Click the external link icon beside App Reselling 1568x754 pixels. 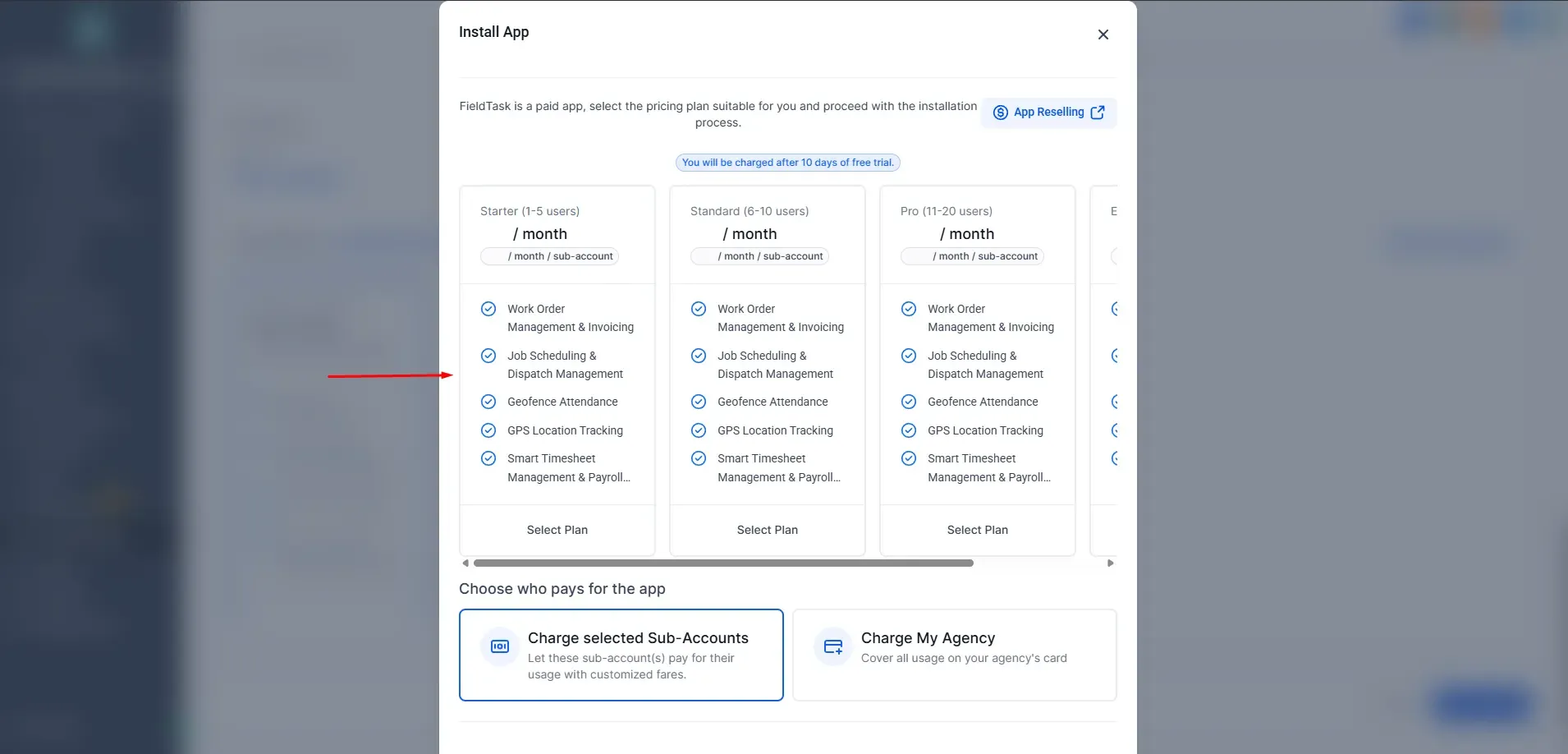pyautogui.click(x=1098, y=113)
